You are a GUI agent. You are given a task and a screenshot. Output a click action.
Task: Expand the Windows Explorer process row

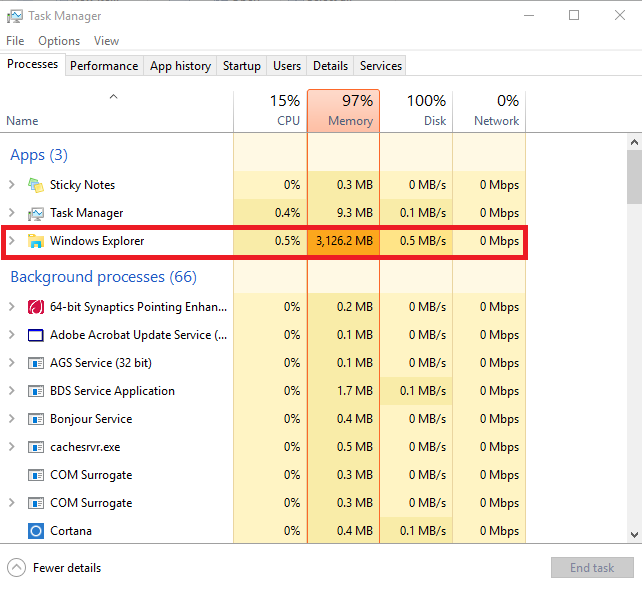pyautogui.click(x=12, y=241)
